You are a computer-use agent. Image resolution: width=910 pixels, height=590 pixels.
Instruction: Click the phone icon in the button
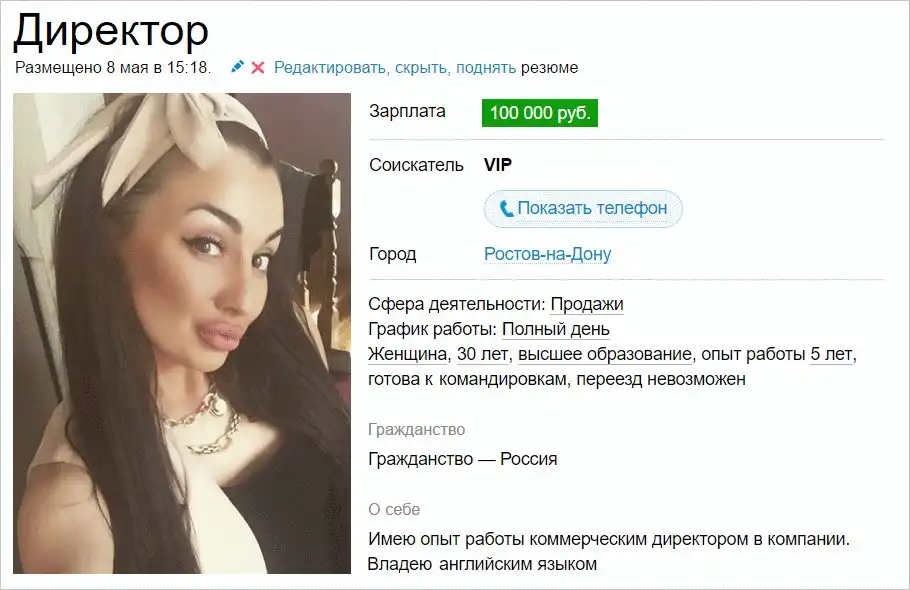point(506,209)
